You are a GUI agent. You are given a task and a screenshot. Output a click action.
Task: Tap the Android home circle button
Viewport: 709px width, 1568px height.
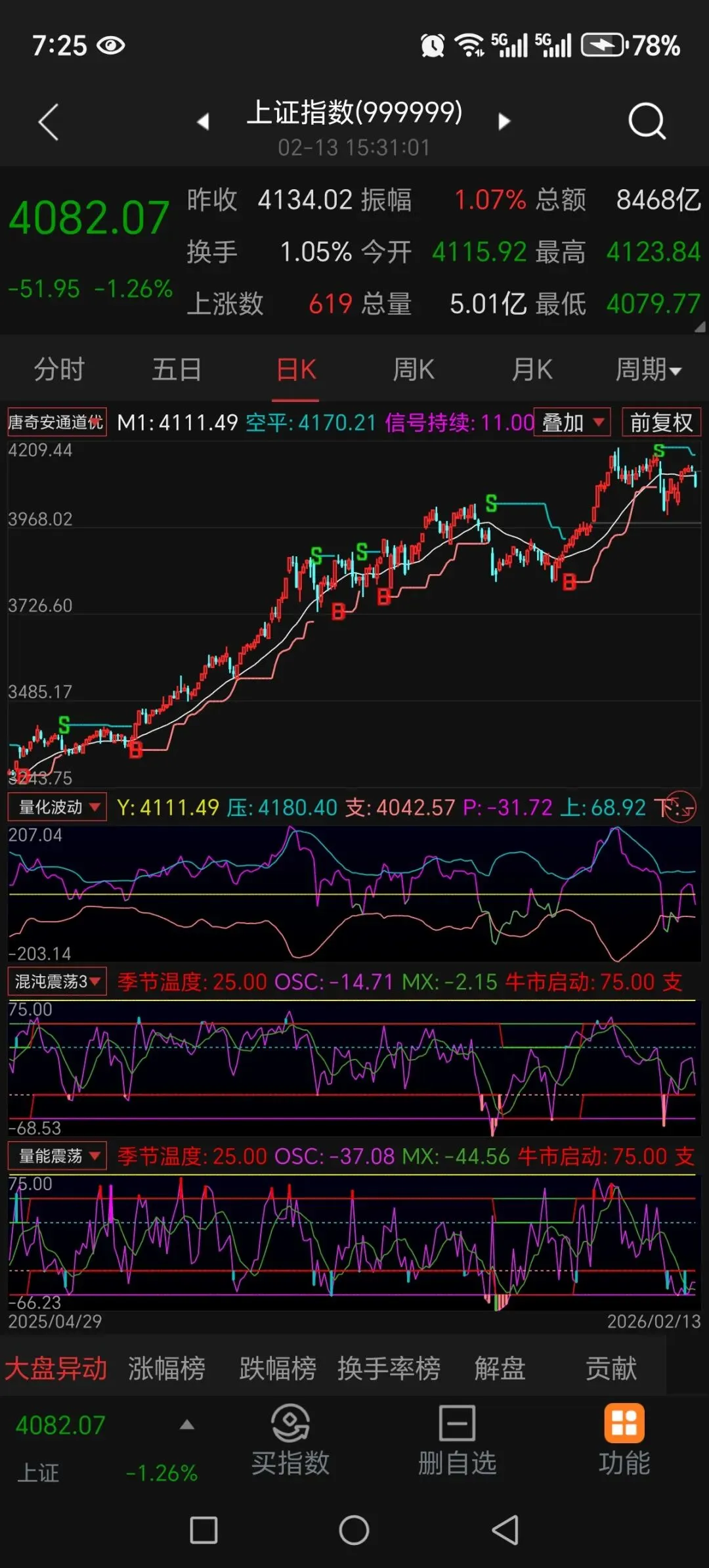click(354, 1530)
